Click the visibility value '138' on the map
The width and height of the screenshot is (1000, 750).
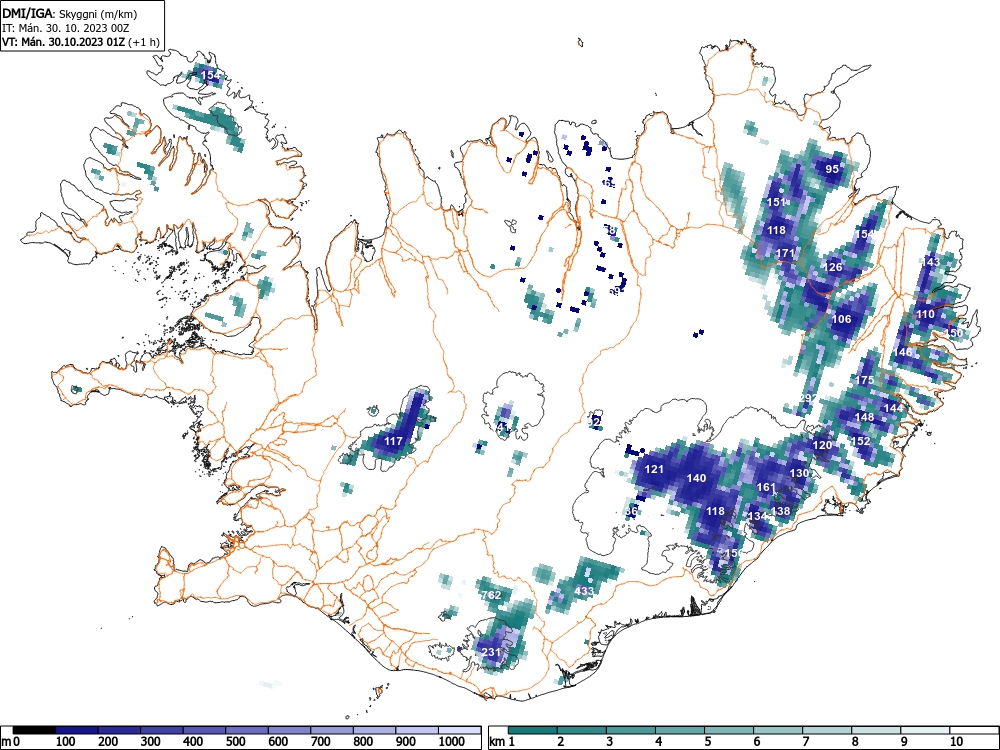coord(780,511)
